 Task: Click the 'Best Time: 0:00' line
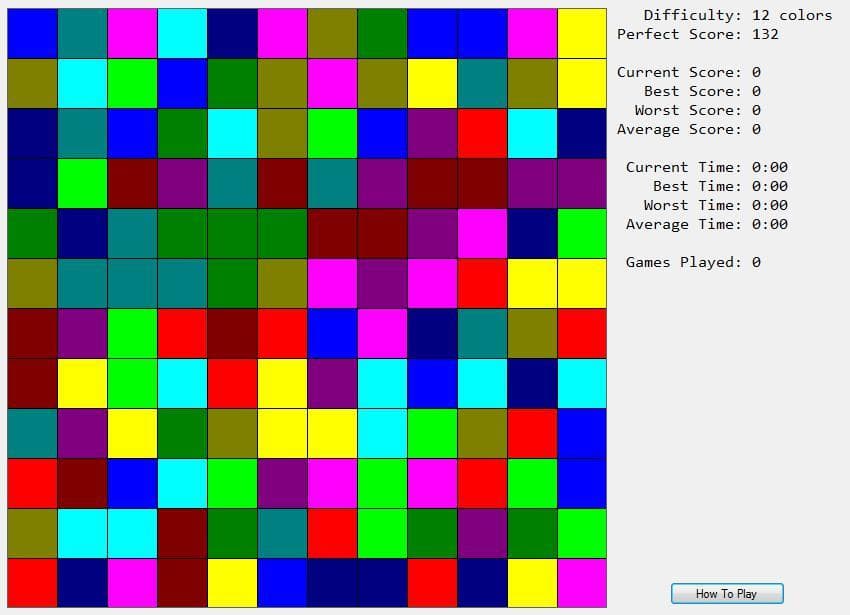coord(720,186)
